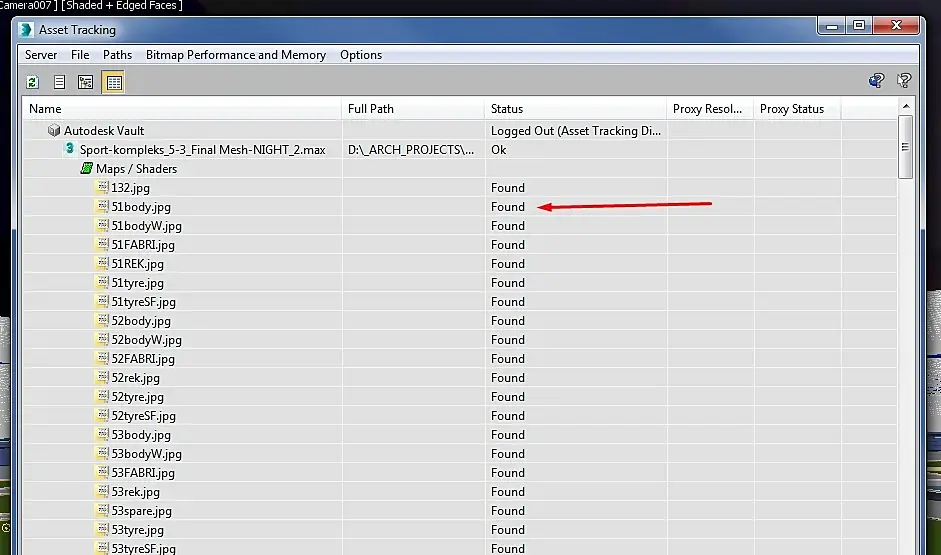The height and width of the screenshot is (555, 941).
Task: Switch to Table View icon
Action: coord(113,82)
